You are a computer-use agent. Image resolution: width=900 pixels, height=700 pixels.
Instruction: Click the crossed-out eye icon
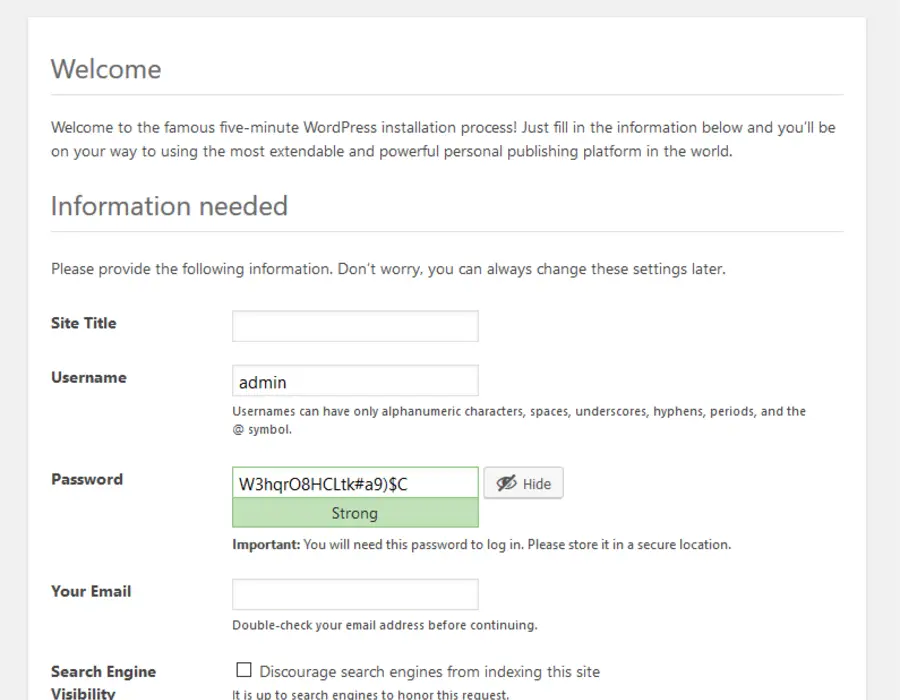pos(506,483)
